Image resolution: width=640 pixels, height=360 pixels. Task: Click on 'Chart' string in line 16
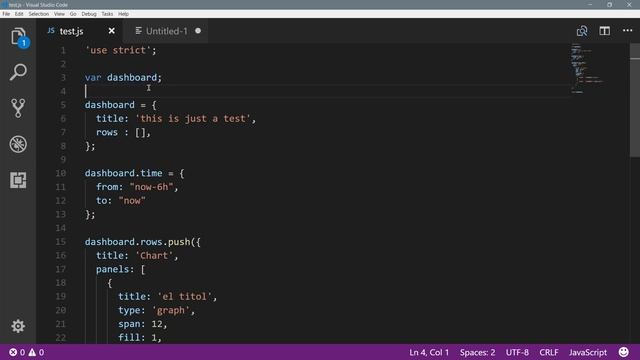154,256
